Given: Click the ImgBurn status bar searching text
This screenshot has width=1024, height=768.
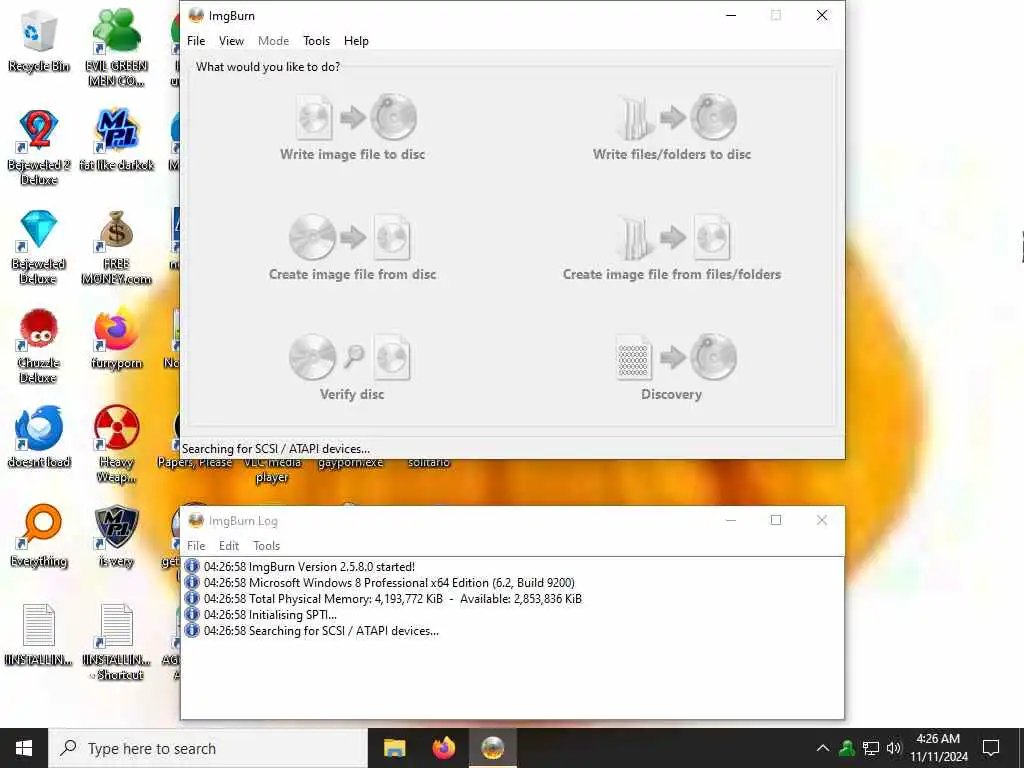Looking at the screenshot, I should [276, 449].
